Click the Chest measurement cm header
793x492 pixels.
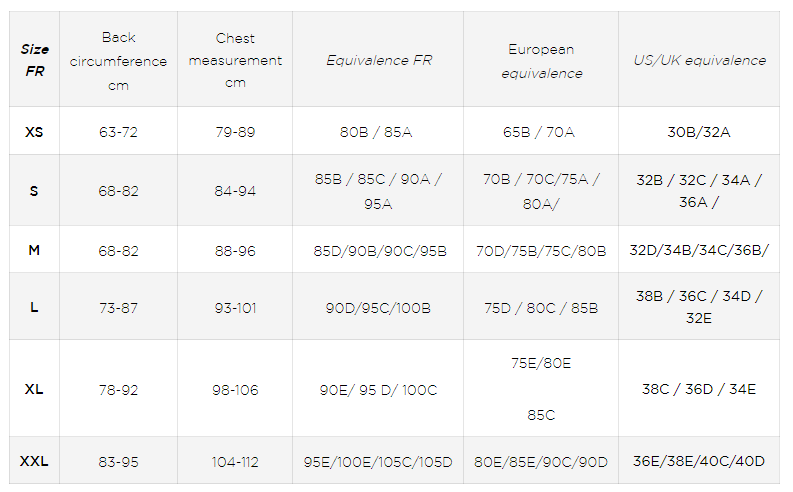[235, 60]
